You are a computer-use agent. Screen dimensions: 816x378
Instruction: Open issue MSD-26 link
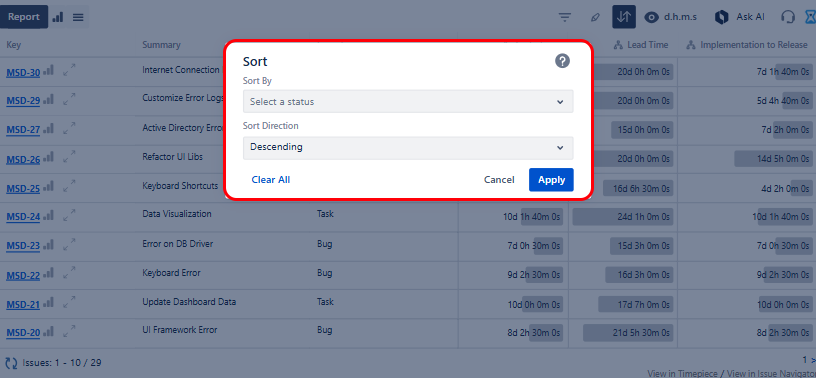(23, 160)
